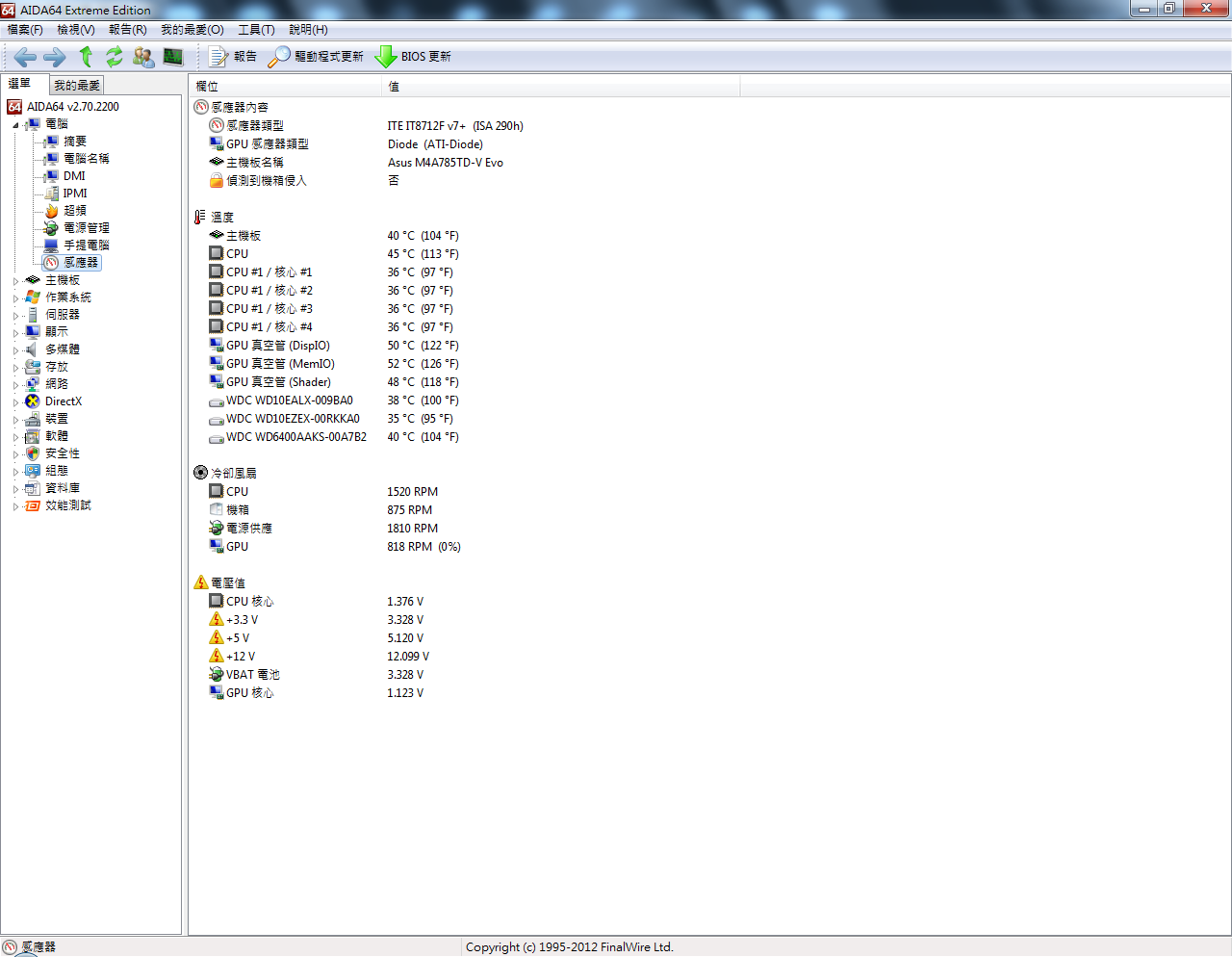Go back with the left arrow toolbar icon
Image resolution: width=1232 pixels, height=957 pixels.
[25, 57]
